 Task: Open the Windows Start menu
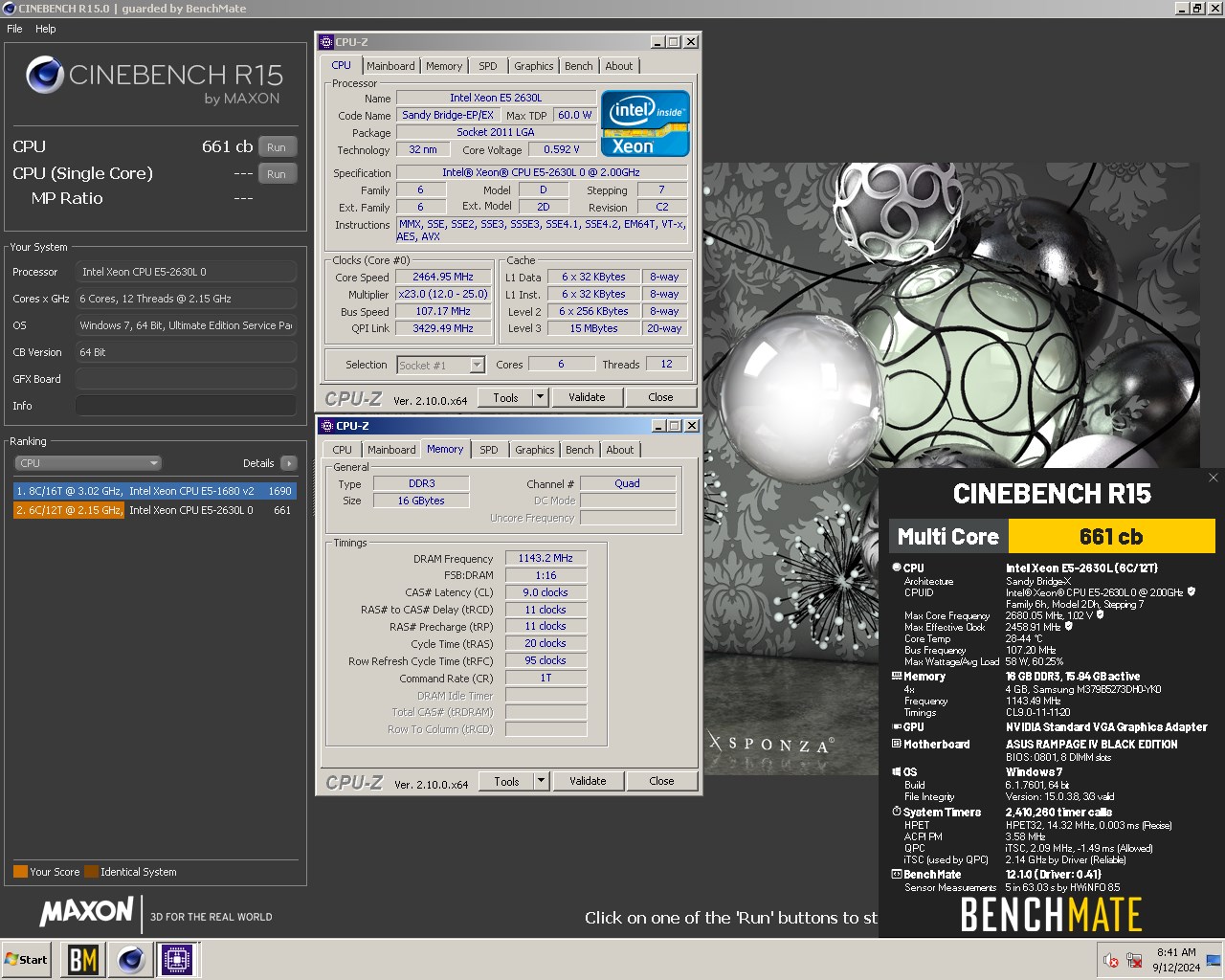pos(27,959)
